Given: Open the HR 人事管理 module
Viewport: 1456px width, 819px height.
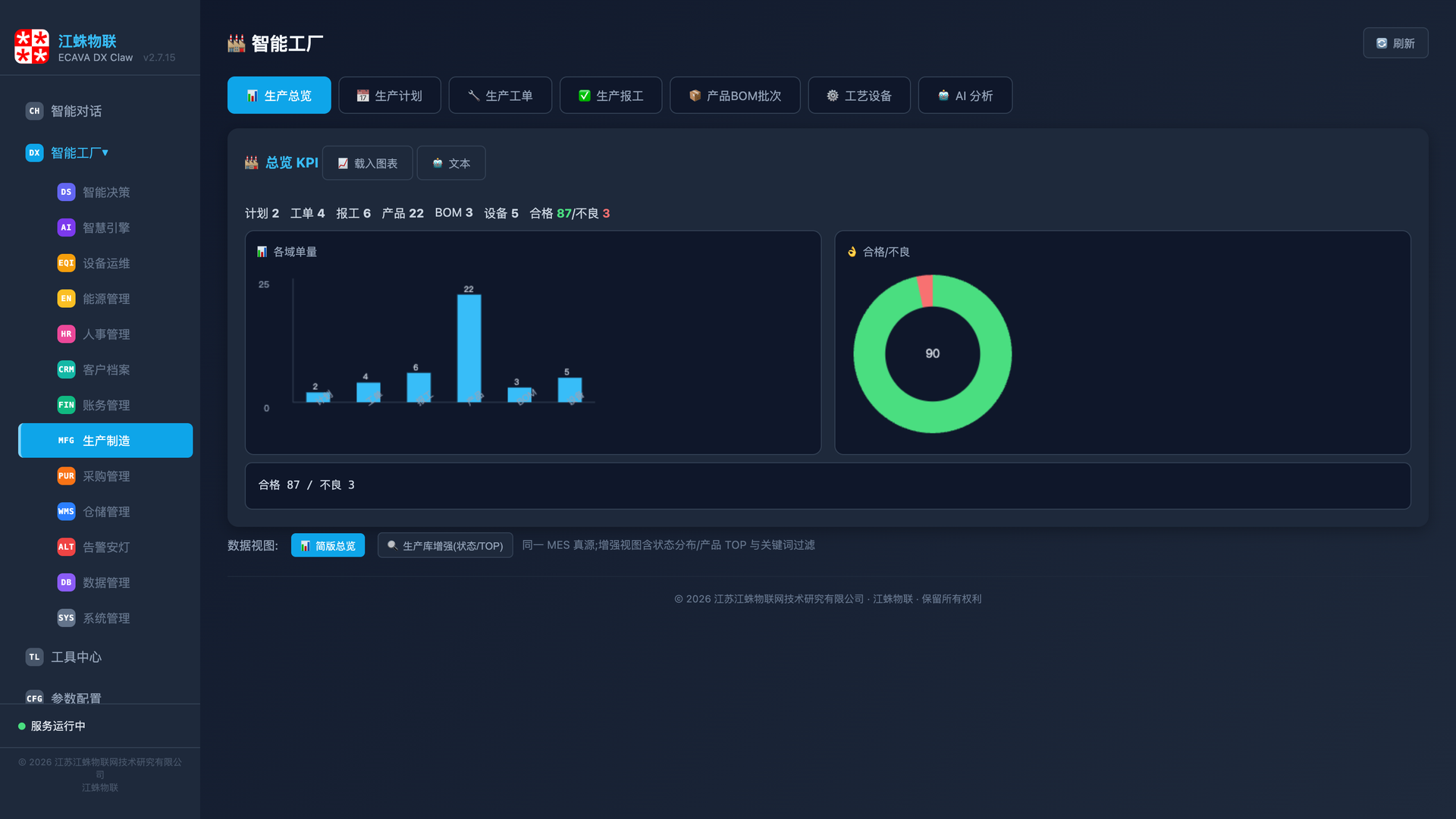Looking at the screenshot, I should (105, 334).
